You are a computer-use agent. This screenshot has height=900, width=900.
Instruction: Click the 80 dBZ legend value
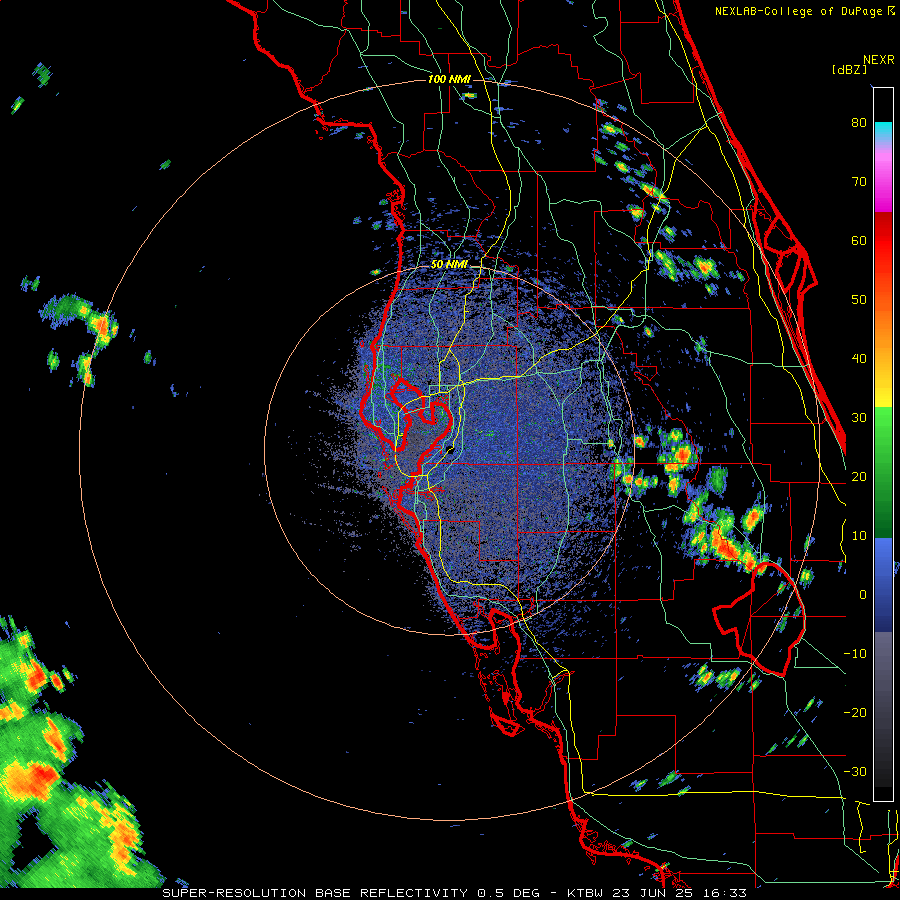tap(859, 122)
